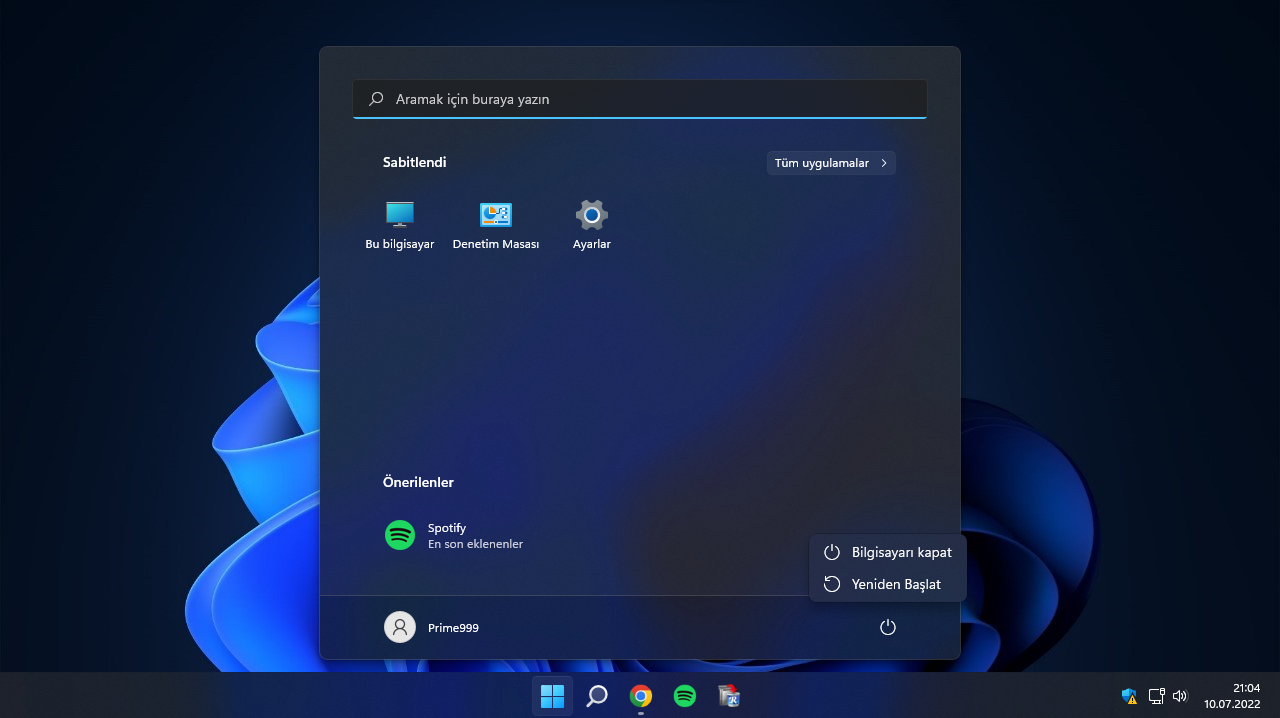1280x718 pixels.
Task: Click the power button in Start menu
Action: [888, 628]
